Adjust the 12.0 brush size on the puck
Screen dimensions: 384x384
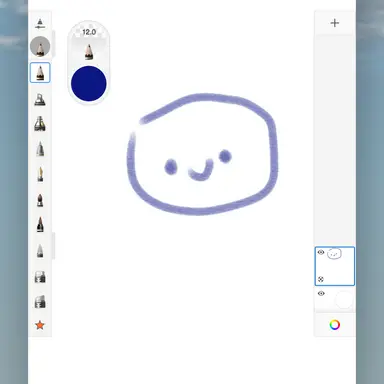(89, 32)
